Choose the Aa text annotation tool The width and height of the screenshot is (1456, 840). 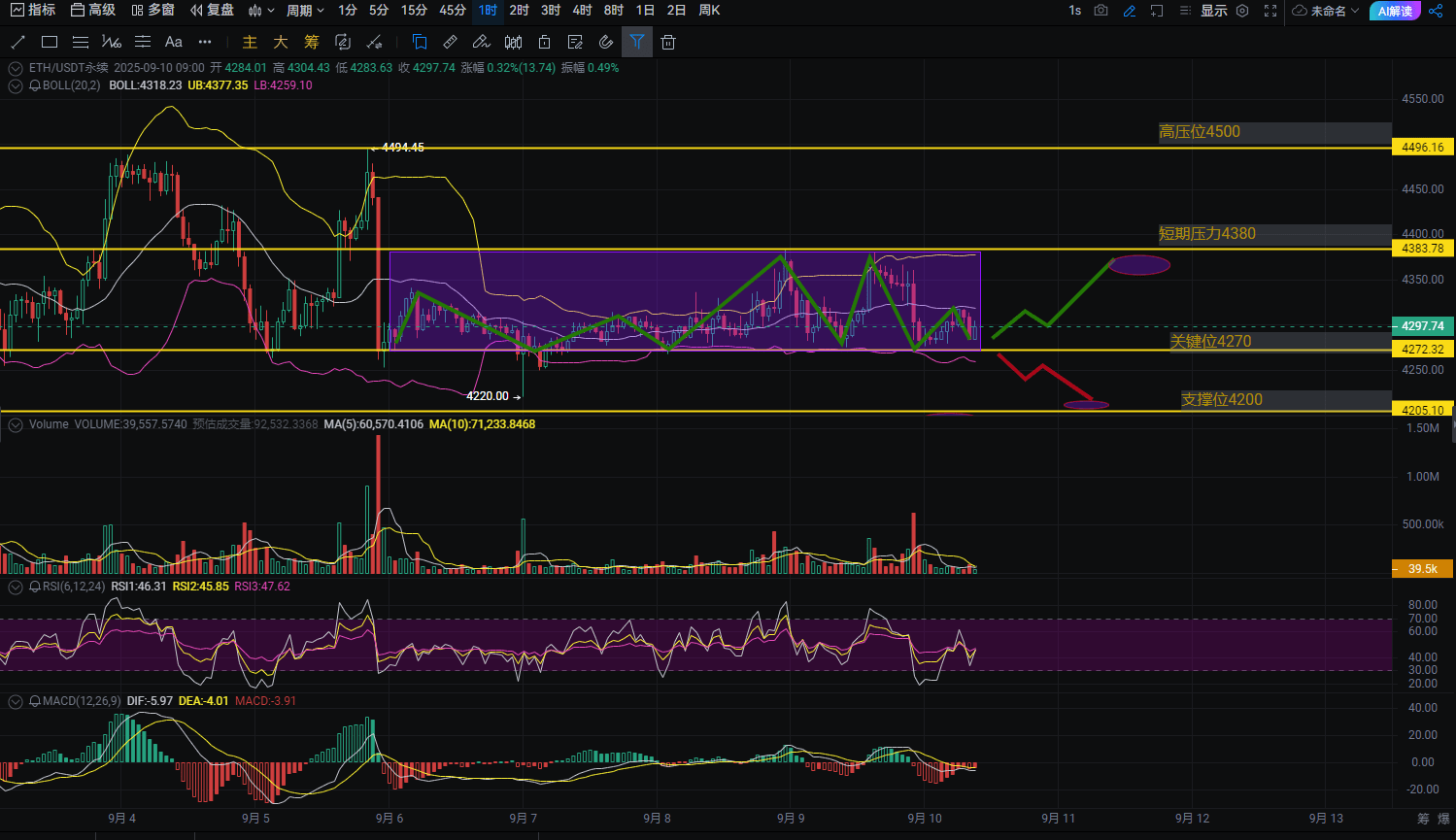coord(174,42)
